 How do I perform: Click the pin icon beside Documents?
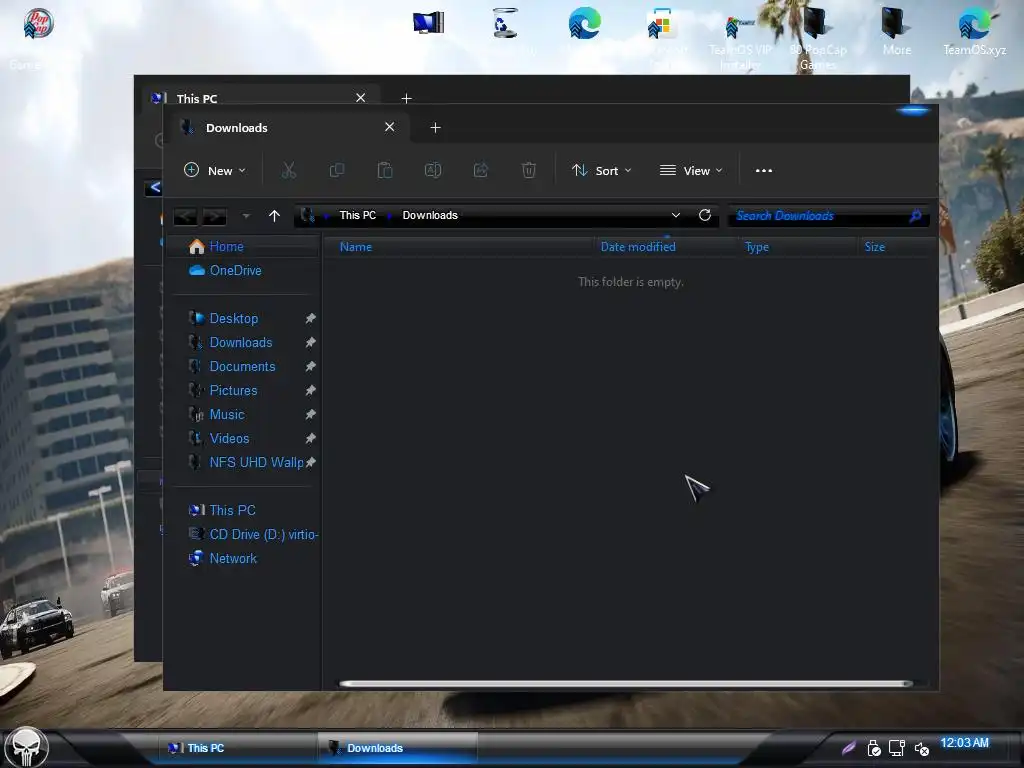(311, 366)
